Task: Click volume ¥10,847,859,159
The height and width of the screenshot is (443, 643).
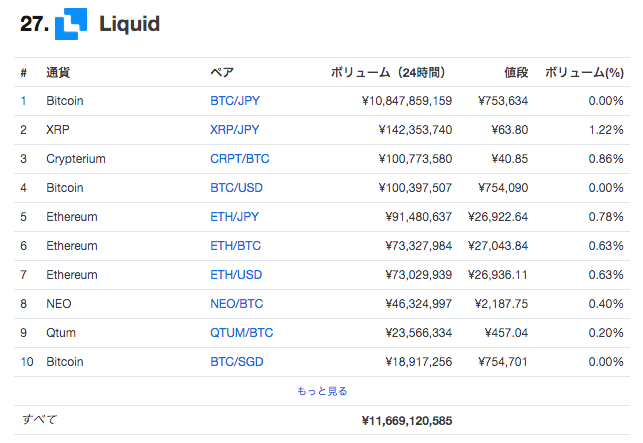Action: tap(407, 101)
